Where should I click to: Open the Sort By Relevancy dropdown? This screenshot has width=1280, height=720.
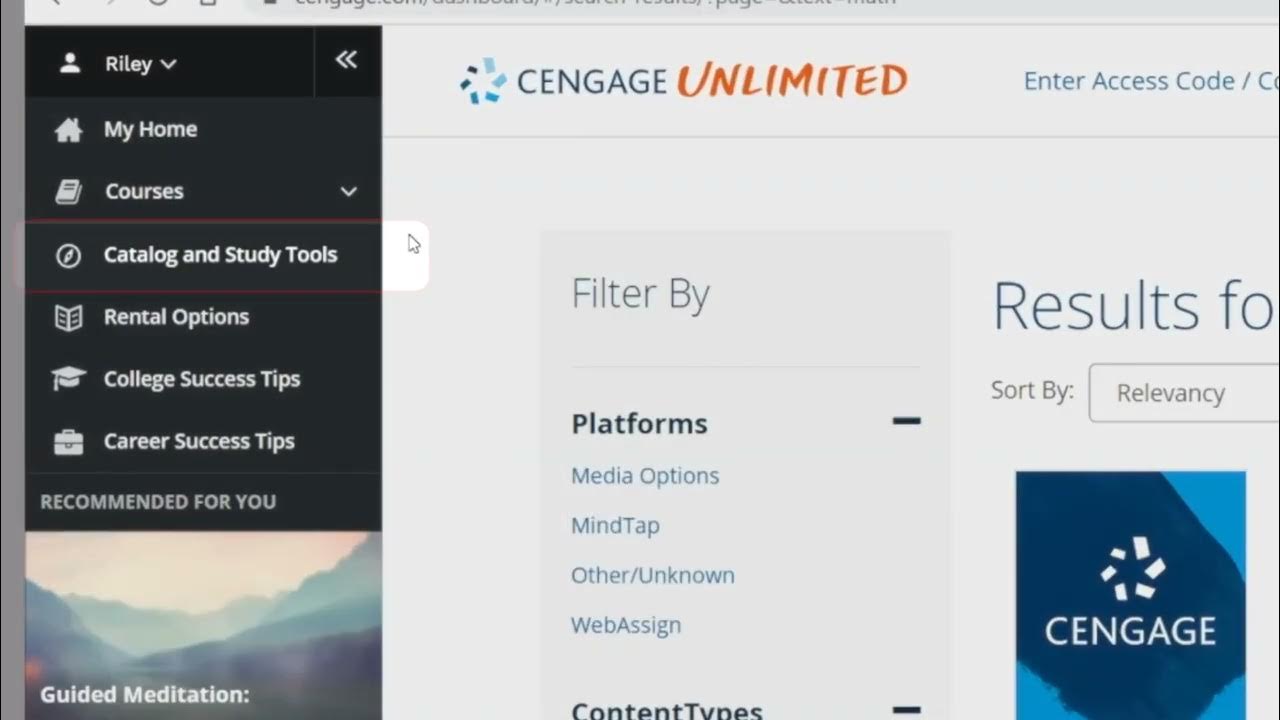click(1180, 393)
